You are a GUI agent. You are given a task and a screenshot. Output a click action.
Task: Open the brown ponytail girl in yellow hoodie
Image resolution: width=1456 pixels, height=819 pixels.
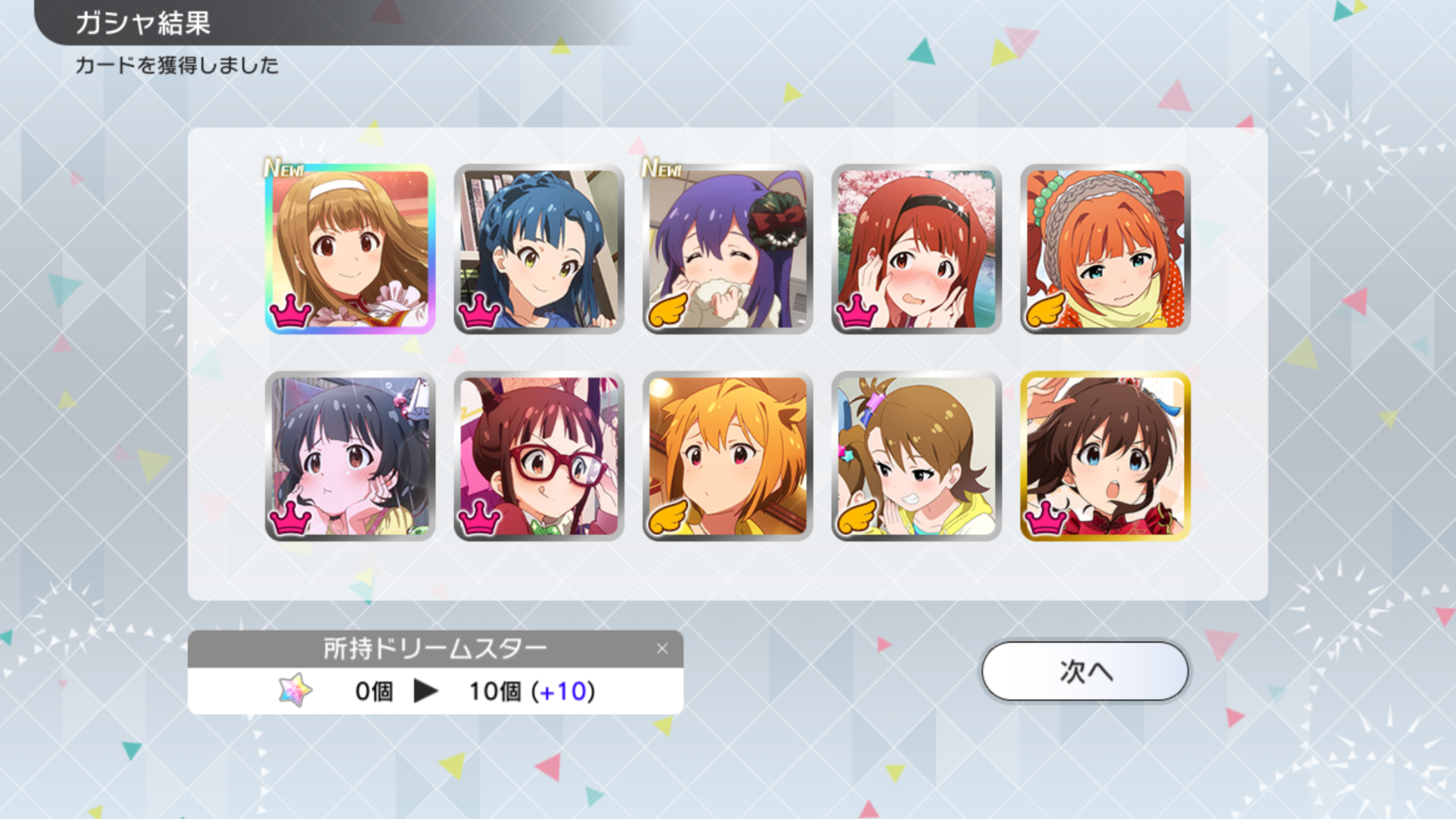click(916, 456)
